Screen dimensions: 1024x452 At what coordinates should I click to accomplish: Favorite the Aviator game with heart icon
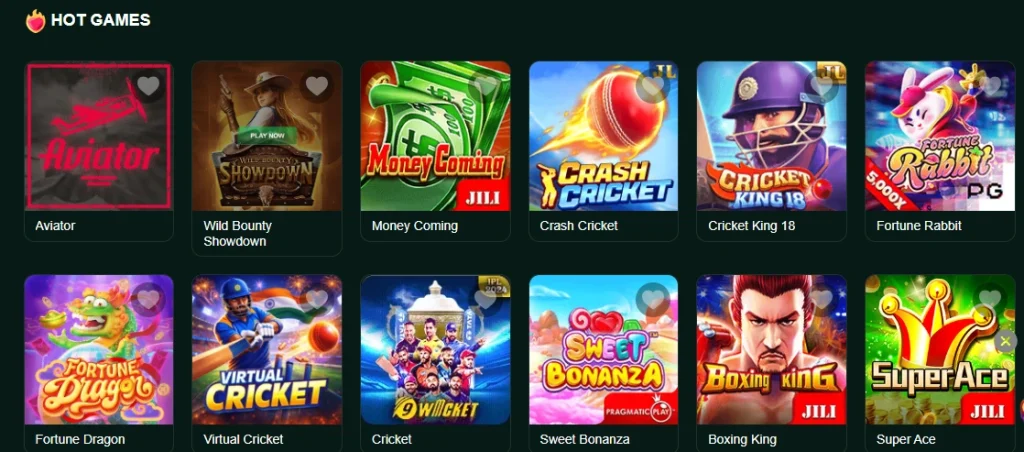148,86
